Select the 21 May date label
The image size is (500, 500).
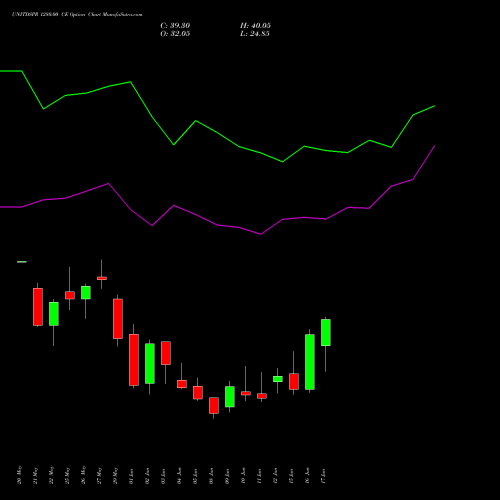pos(35,475)
